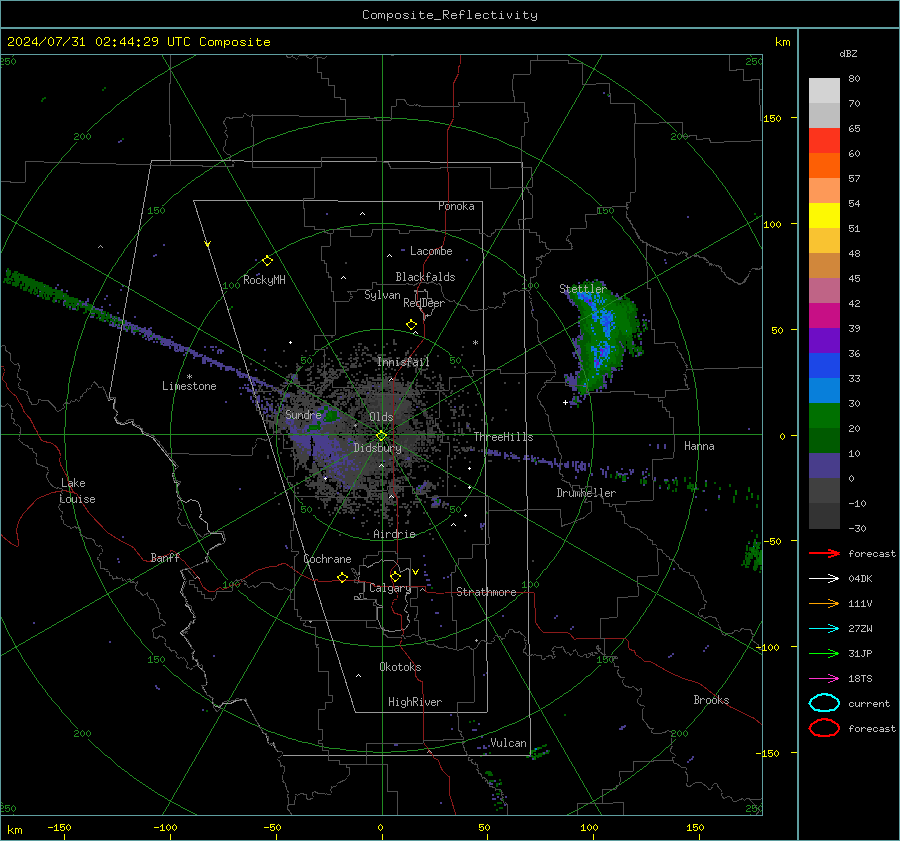Click the Didsbury label

point(377,448)
